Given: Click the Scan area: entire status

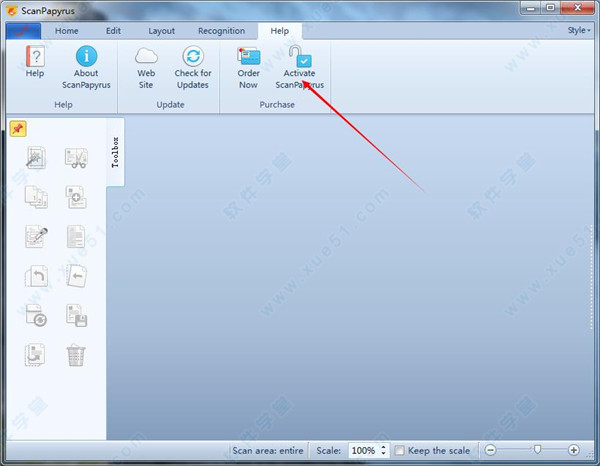Looking at the screenshot, I should [x=268, y=450].
